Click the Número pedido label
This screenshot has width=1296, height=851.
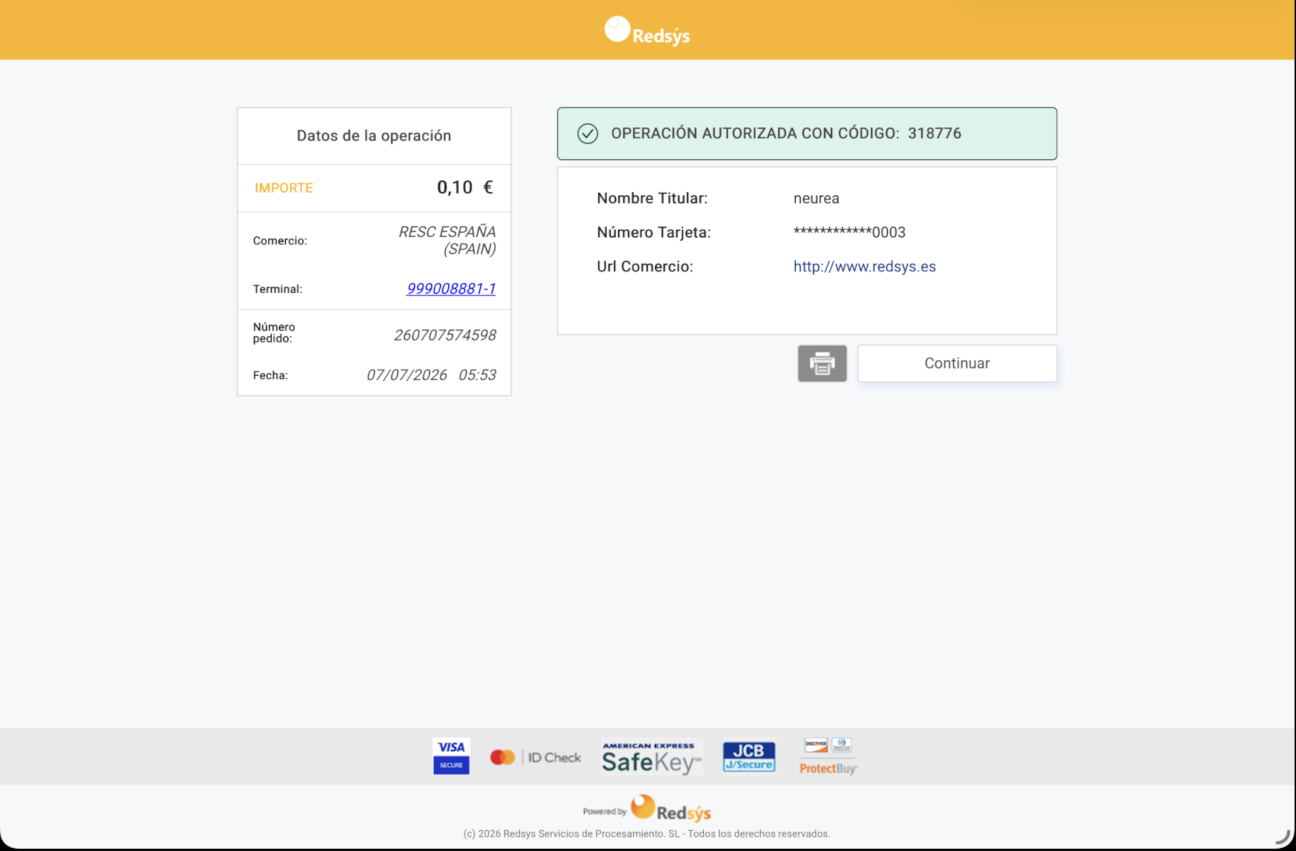(274, 333)
